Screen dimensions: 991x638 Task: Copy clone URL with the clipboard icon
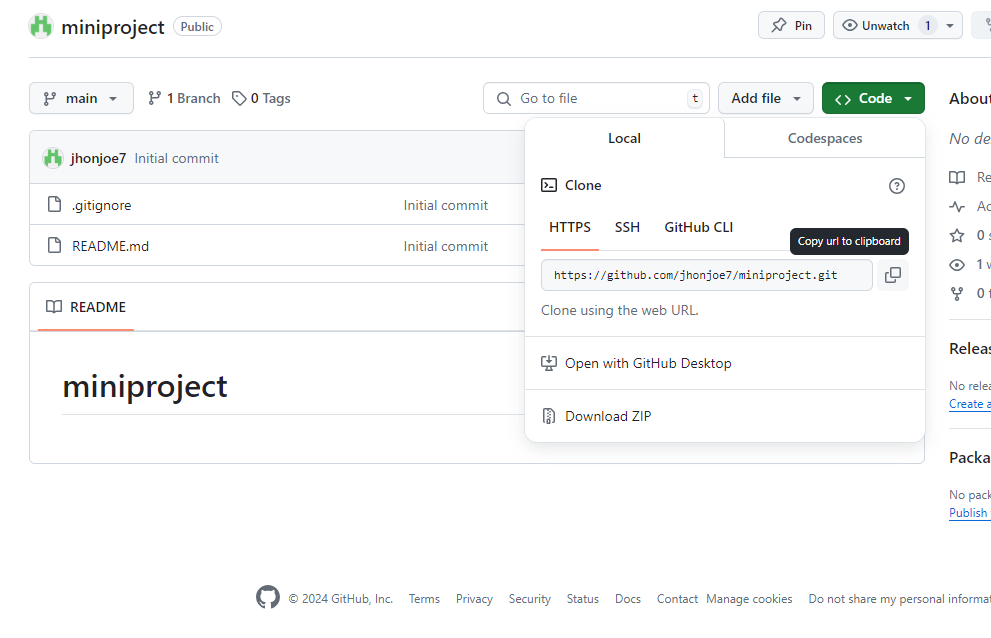coord(892,275)
